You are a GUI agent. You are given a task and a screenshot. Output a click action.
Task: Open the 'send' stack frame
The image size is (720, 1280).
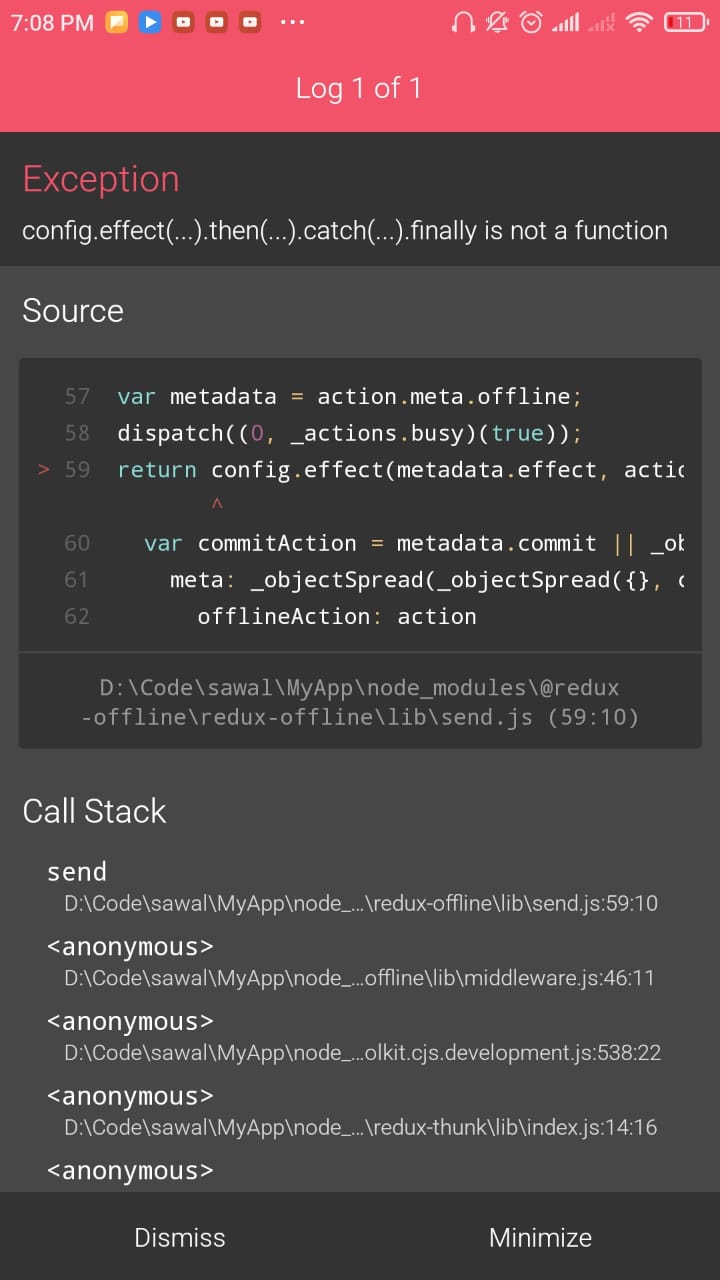77,872
